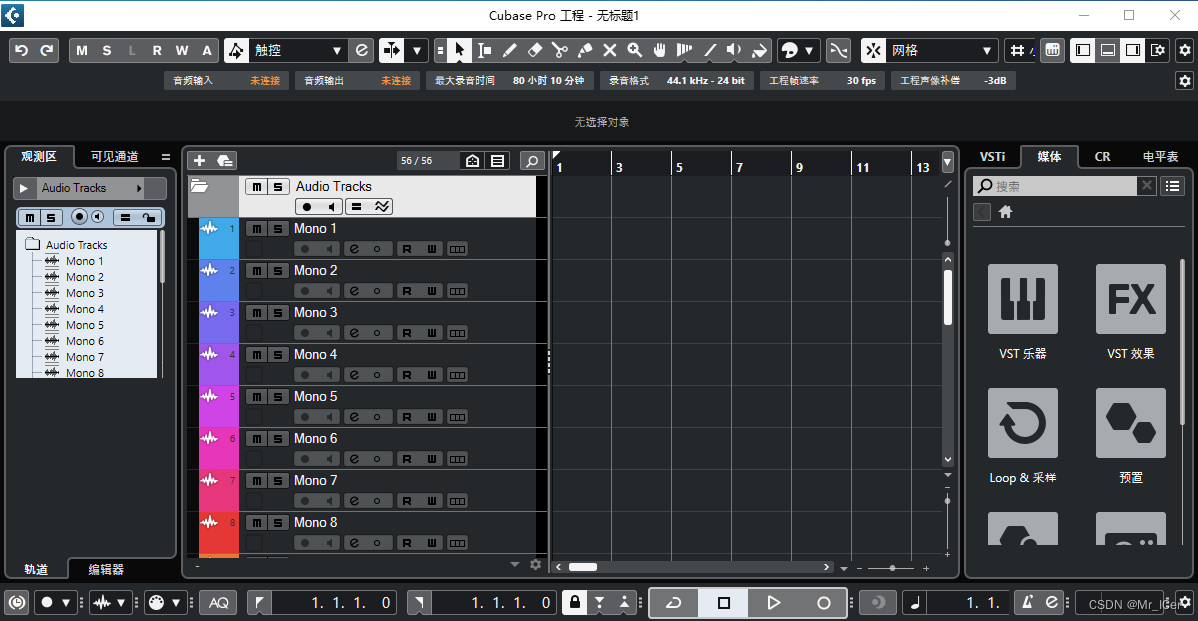Image resolution: width=1198 pixels, height=621 pixels.
Task: Select Mono 4 in inspector tree
Action: [x=85, y=309]
